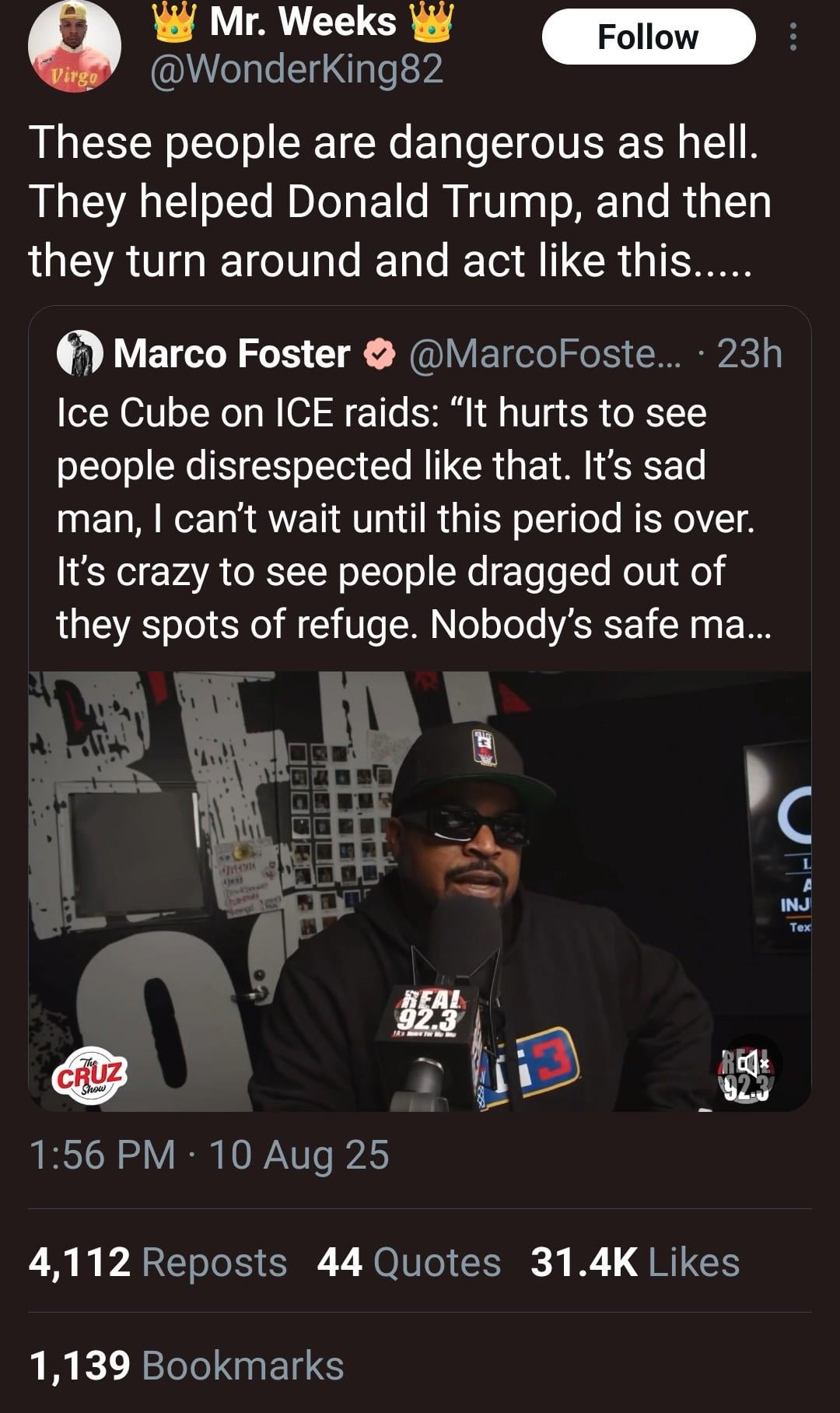Screen dimensions: 840x1413
Task: Open the quoted tweet's 23h timestamp
Action: tap(750, 354)
